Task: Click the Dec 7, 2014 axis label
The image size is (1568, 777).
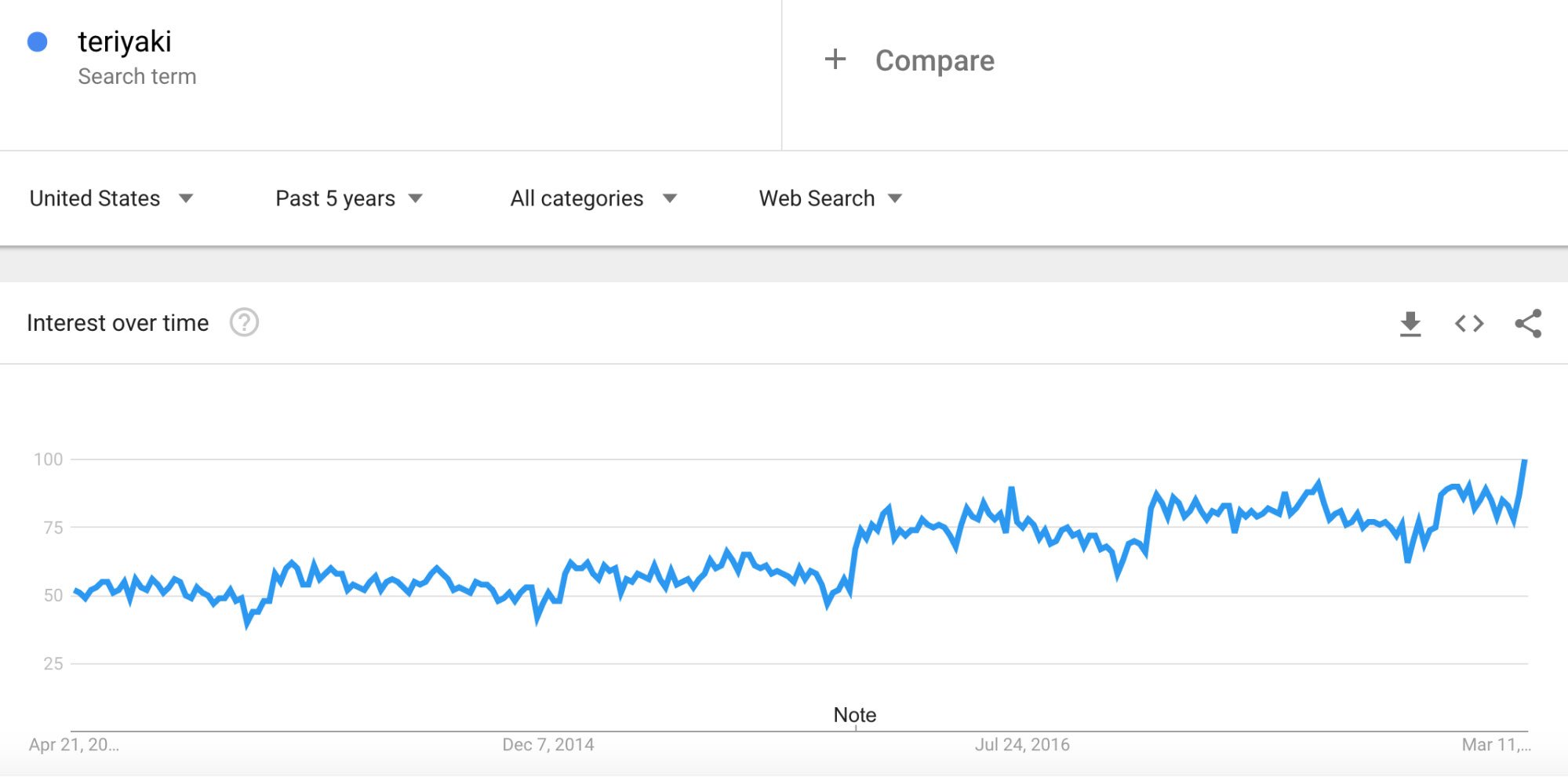Action: (548, 745)
